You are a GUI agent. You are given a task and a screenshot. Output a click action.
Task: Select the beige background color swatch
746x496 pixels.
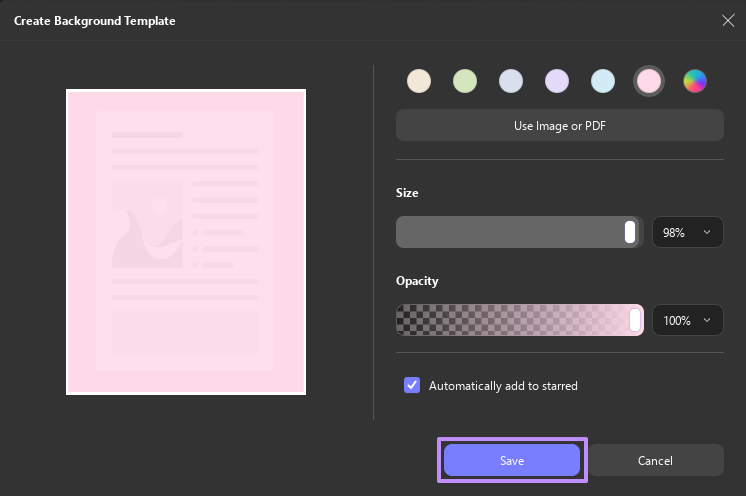point(419,81)
